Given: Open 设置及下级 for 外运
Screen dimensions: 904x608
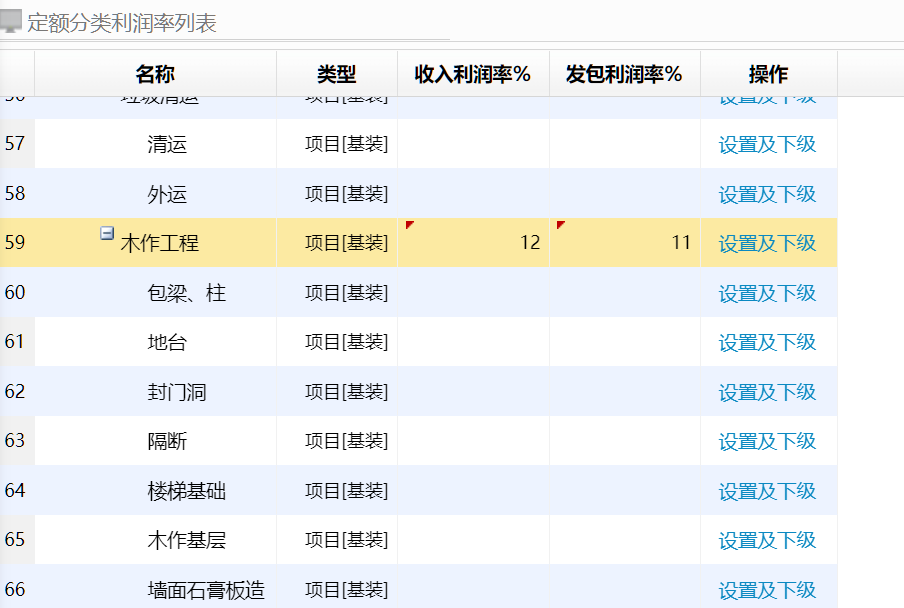Looking at the screenshot, I should coord(768,193).
